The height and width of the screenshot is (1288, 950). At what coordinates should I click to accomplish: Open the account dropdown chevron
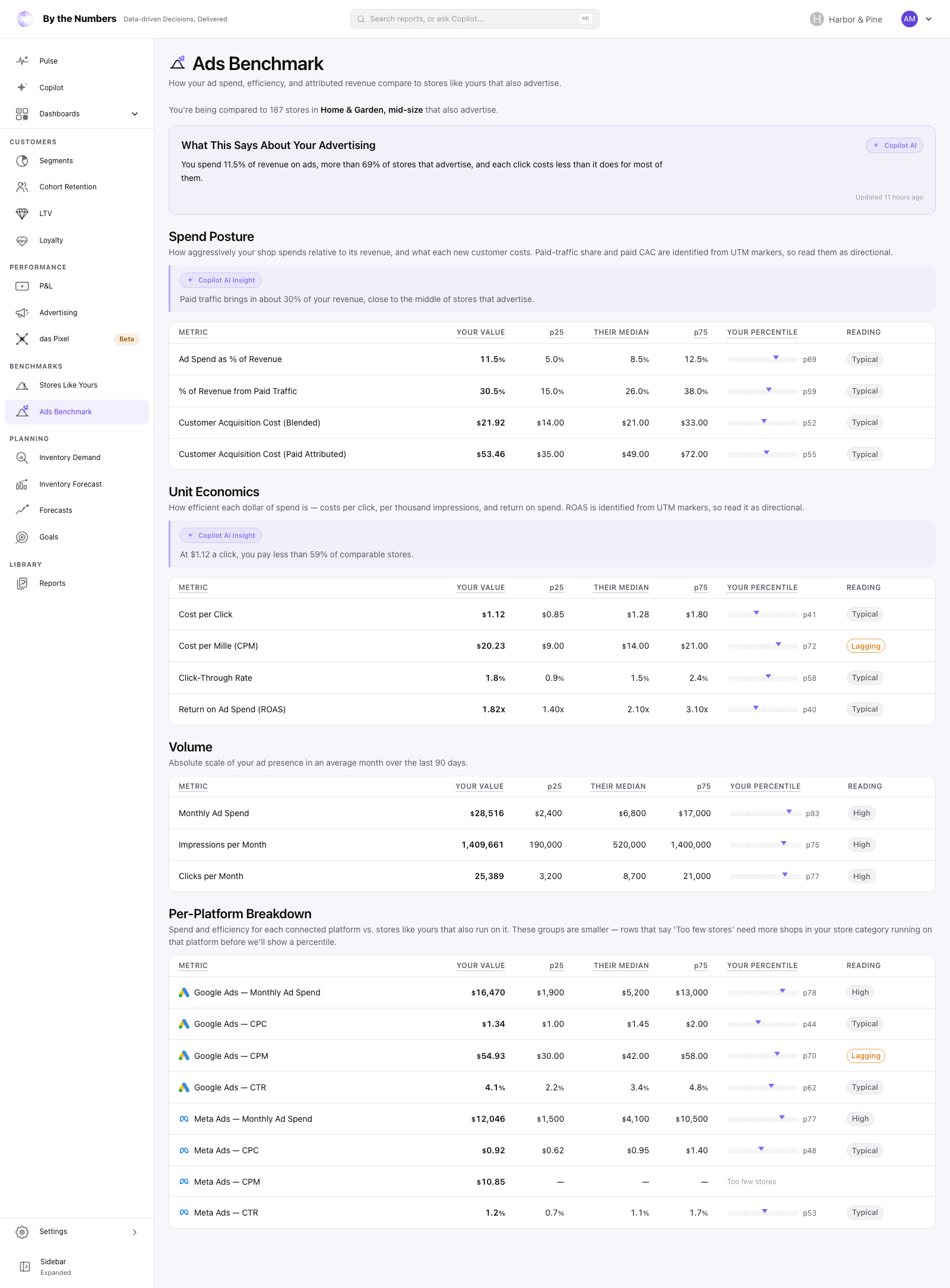(929, 19)
